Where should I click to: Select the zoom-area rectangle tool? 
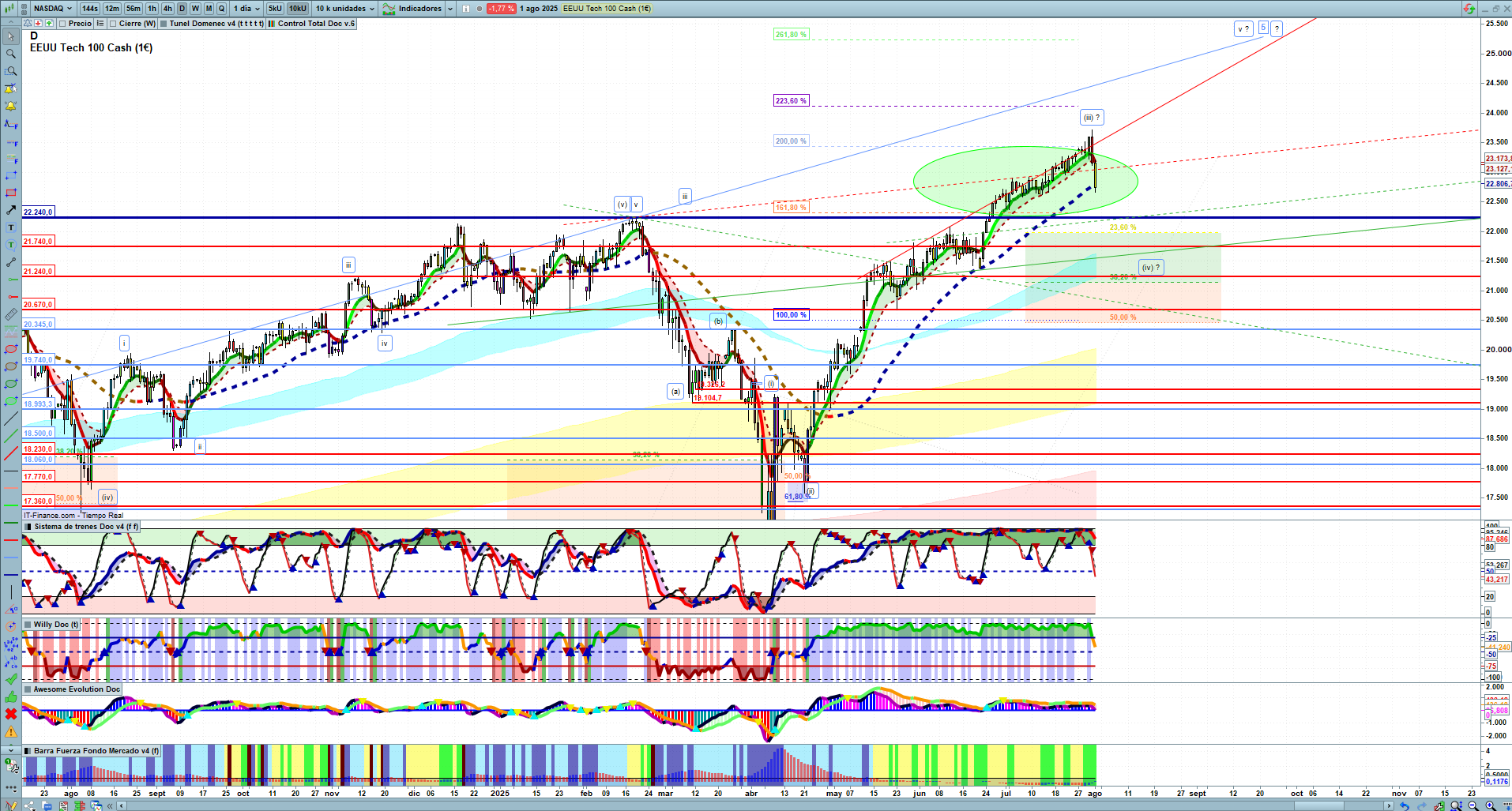11,71
